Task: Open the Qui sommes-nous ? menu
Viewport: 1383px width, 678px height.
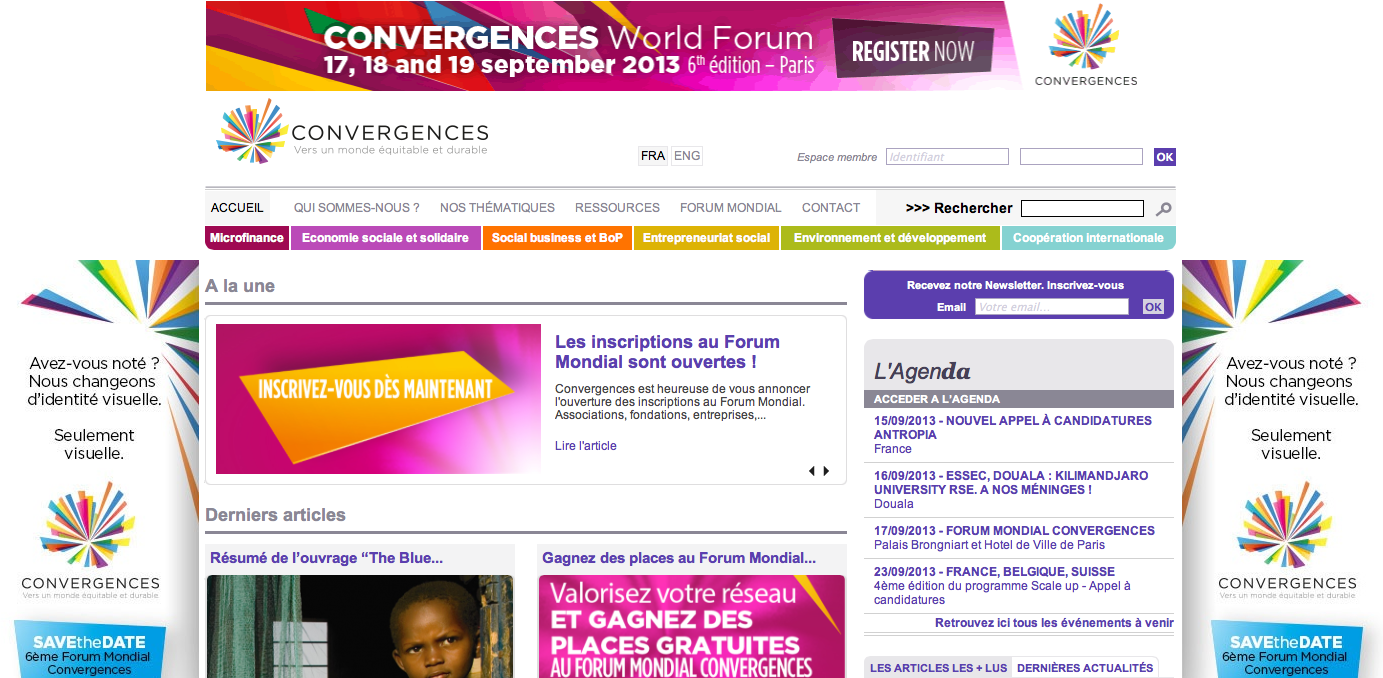Action: pos(356,208)
